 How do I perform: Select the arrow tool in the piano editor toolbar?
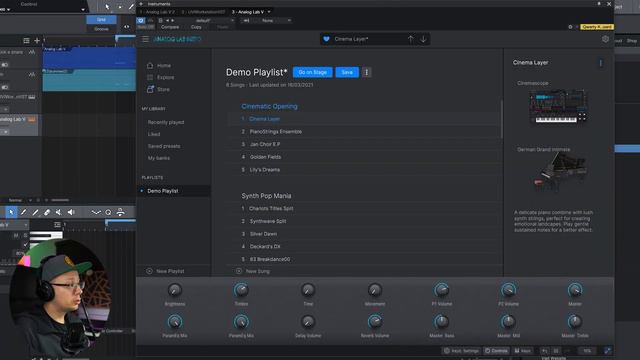[11, 212]
